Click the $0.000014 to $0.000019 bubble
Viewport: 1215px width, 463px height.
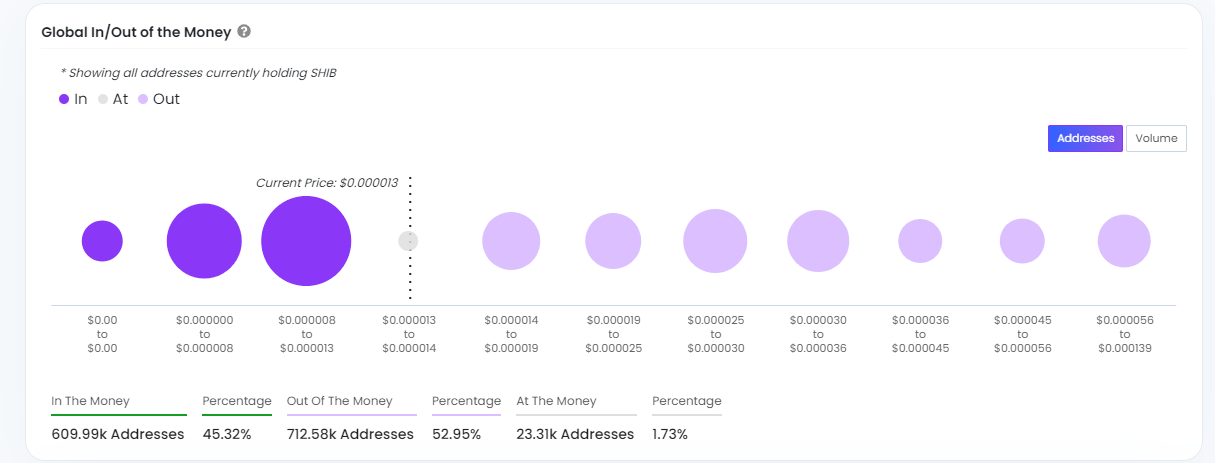point(511,241)
